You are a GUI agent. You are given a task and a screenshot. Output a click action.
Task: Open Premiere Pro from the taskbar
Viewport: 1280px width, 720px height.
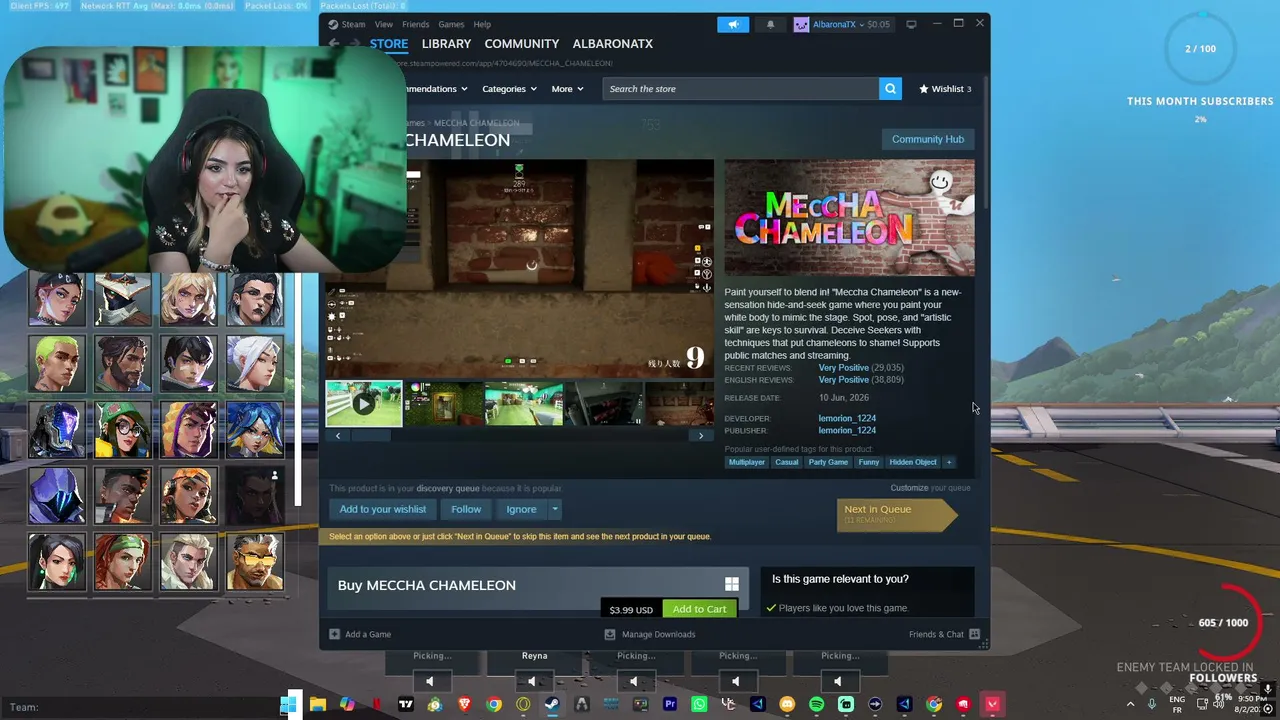(x=670, y=704)
